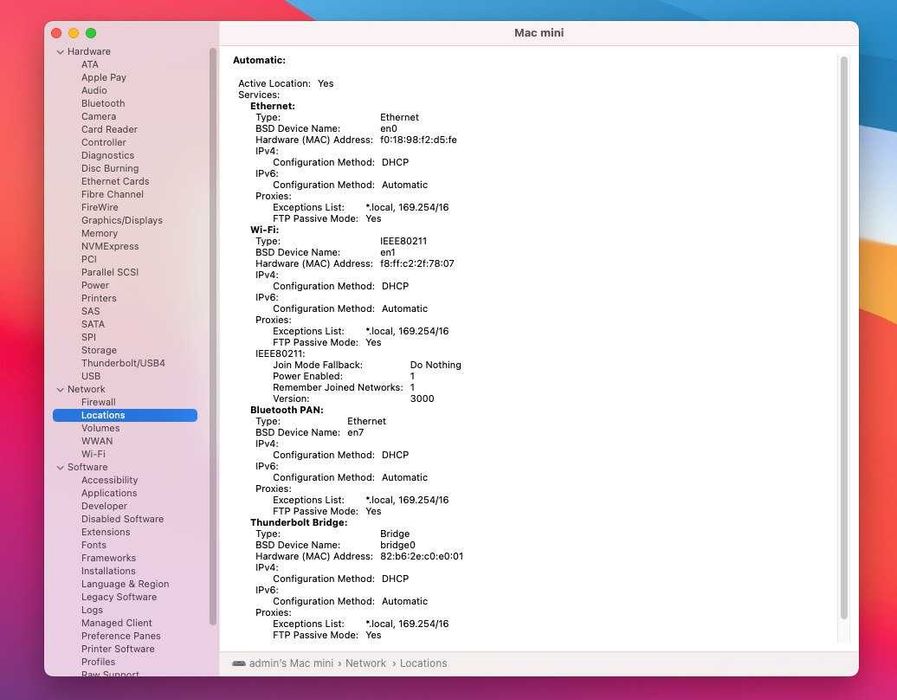Select SAS in the sidebar
The width and height of the screenshot is (897, 700).
coord(90,311)
